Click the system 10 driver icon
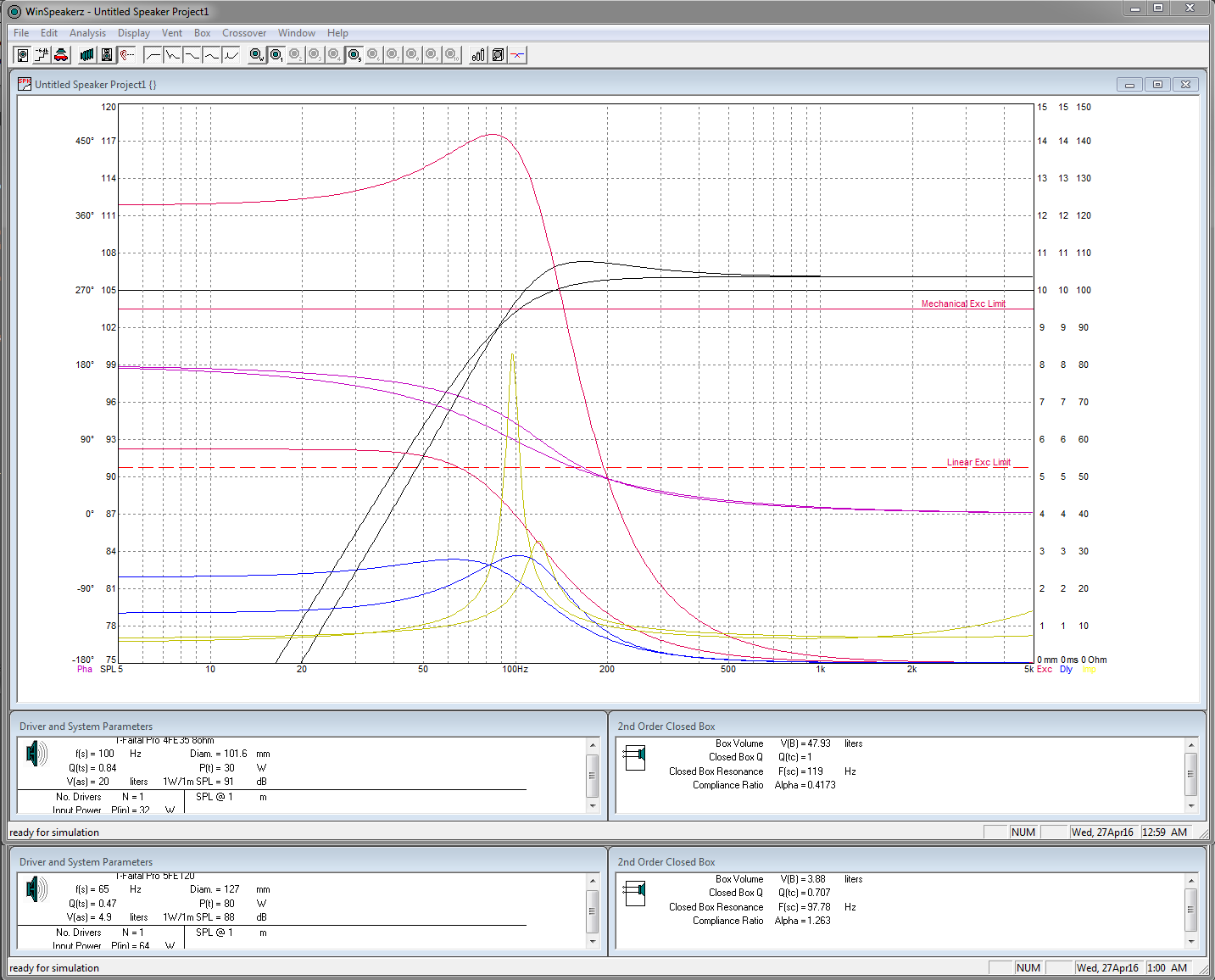The height and width of the screenshot is (980, 1215). pos(452,55)
